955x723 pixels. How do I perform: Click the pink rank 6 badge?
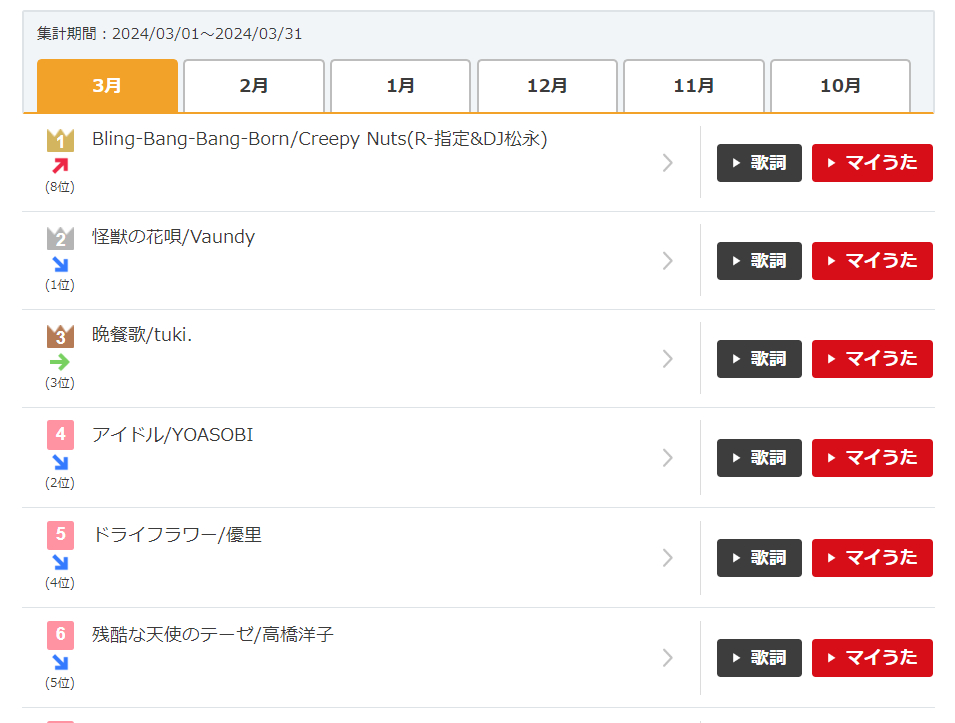[60, 635]
